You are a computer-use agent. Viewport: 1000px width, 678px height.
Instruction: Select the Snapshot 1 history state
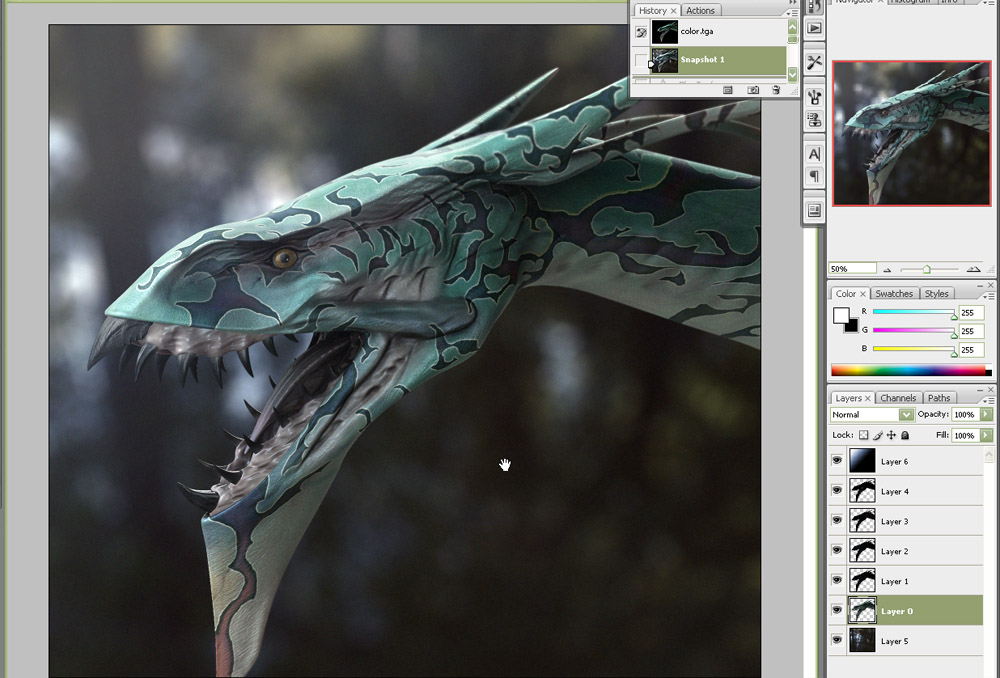(x=717, y=60)
